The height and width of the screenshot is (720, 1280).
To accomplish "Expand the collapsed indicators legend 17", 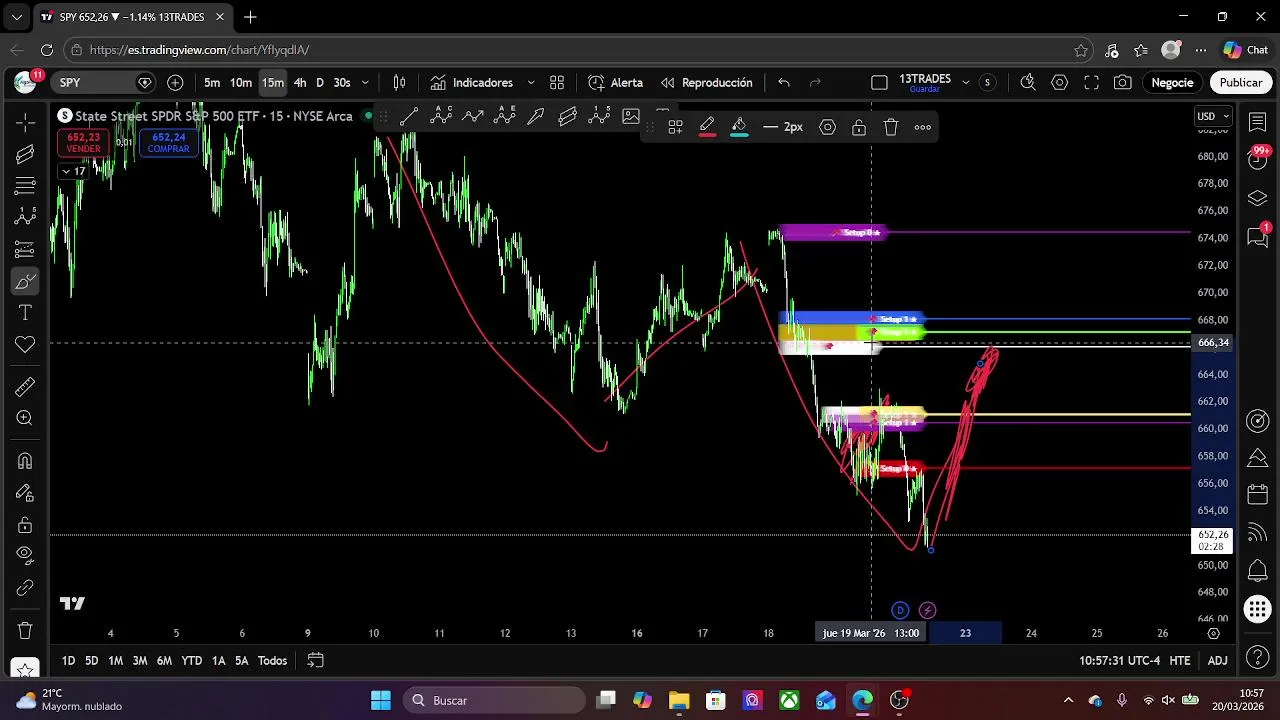I will [x=73, y=171].
